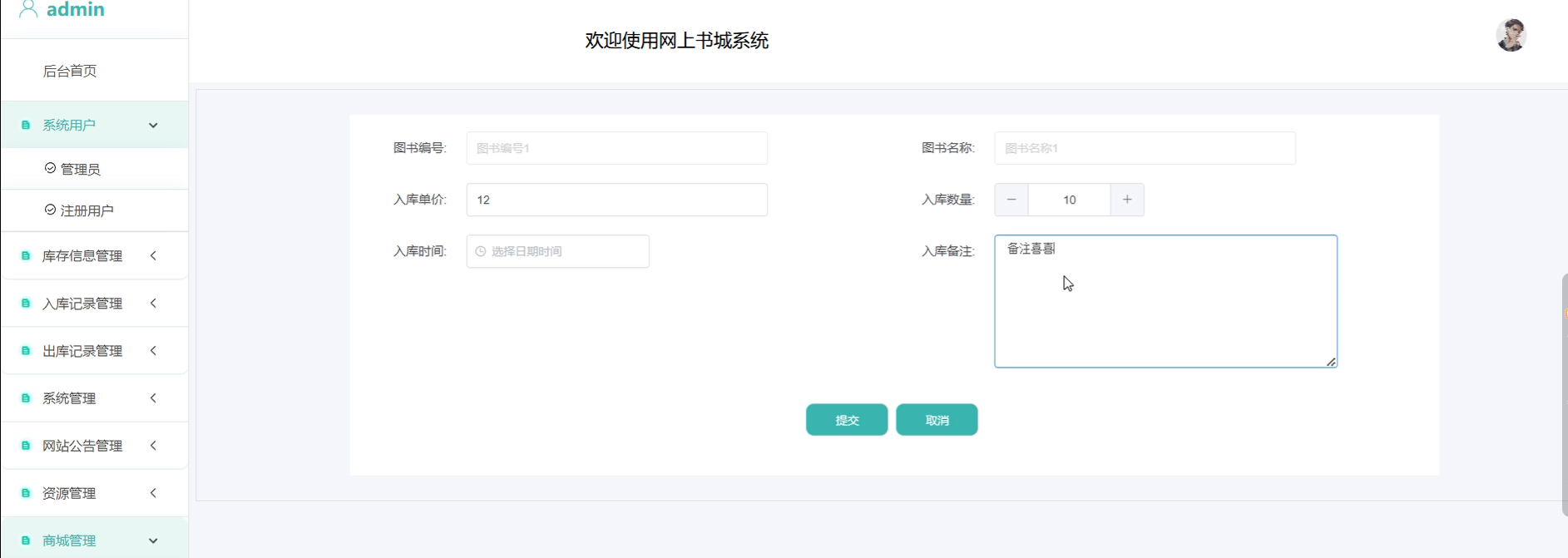
Task: Click the 商城管理 document icon
Action: (26, 540)
